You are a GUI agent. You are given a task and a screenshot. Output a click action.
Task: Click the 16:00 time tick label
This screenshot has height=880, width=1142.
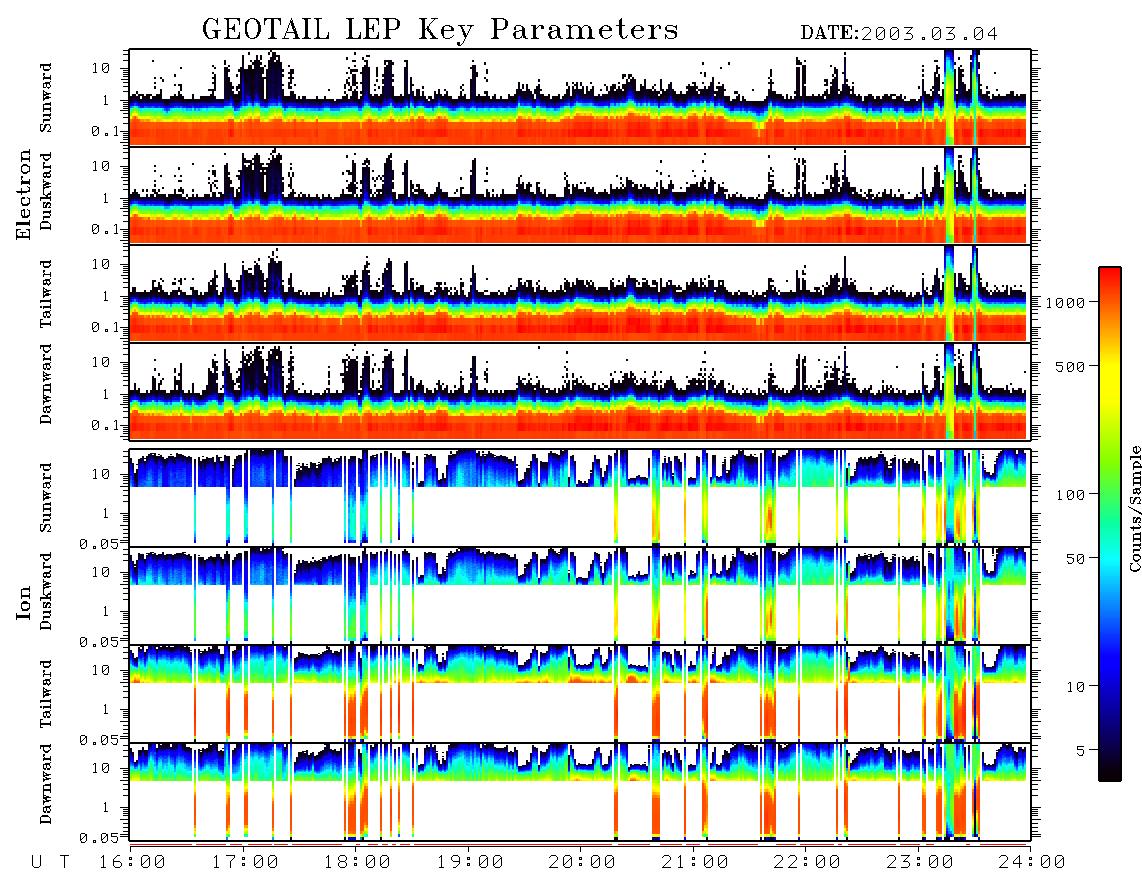[132, 863]
